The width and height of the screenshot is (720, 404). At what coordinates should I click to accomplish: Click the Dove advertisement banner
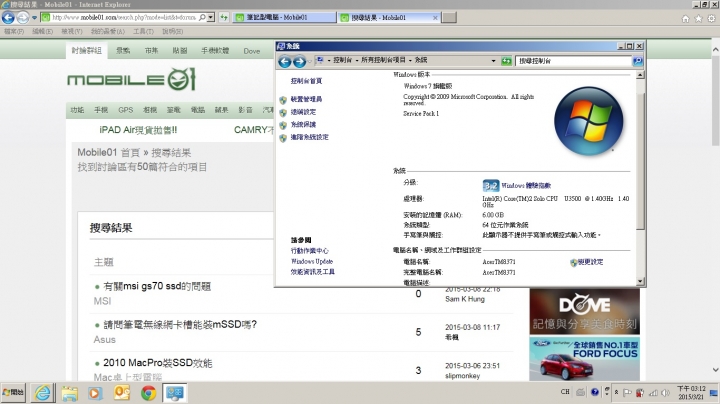pyautogui.click(x=585, y=311)
